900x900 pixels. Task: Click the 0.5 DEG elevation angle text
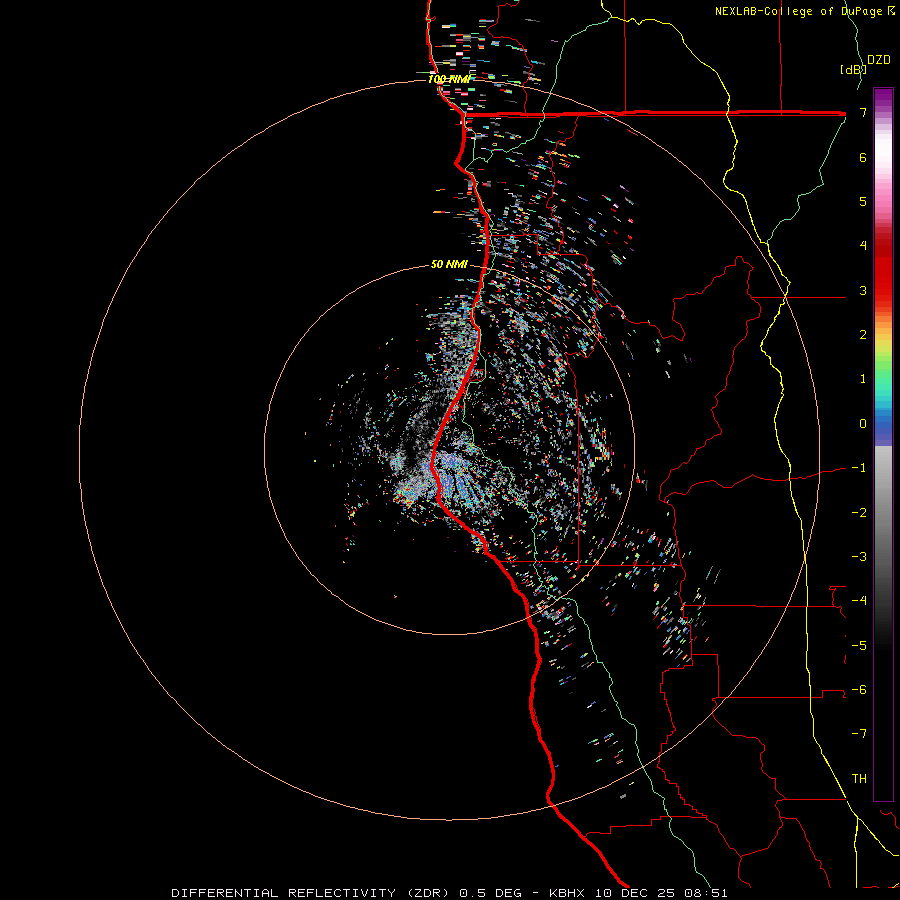(x=490, y=893)
